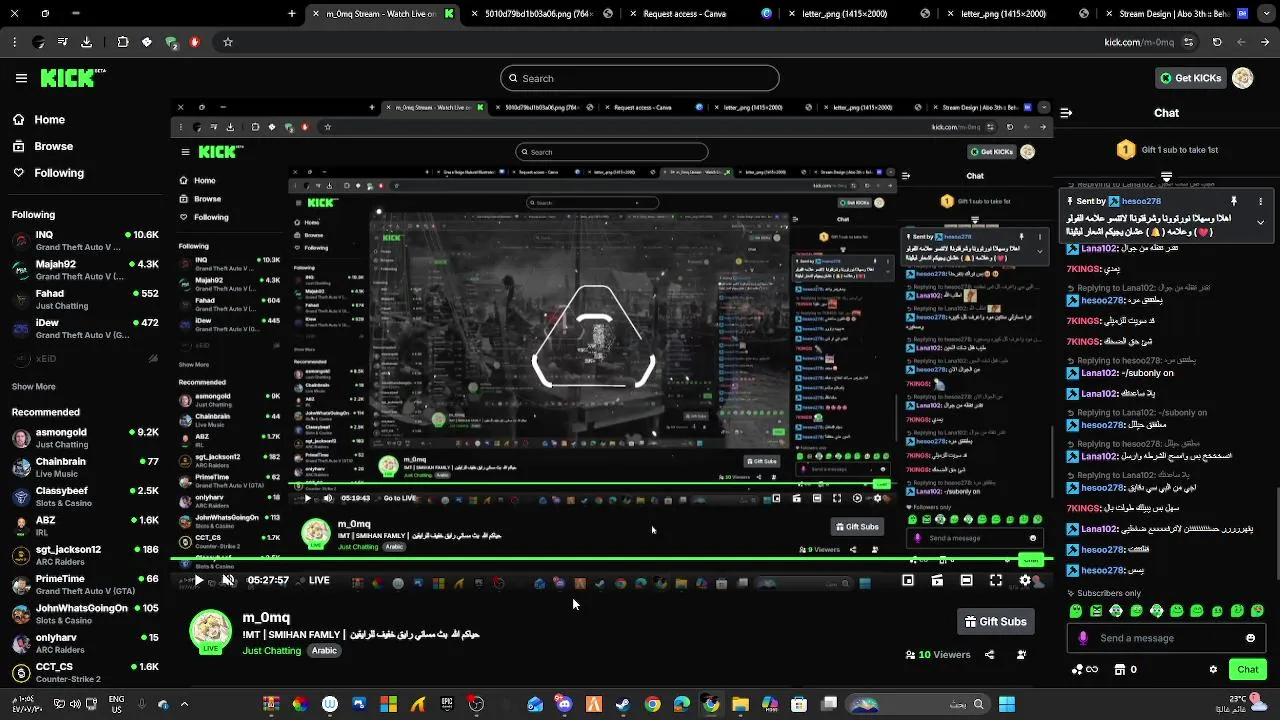Open asmongold recommended channel

point(84,438)
